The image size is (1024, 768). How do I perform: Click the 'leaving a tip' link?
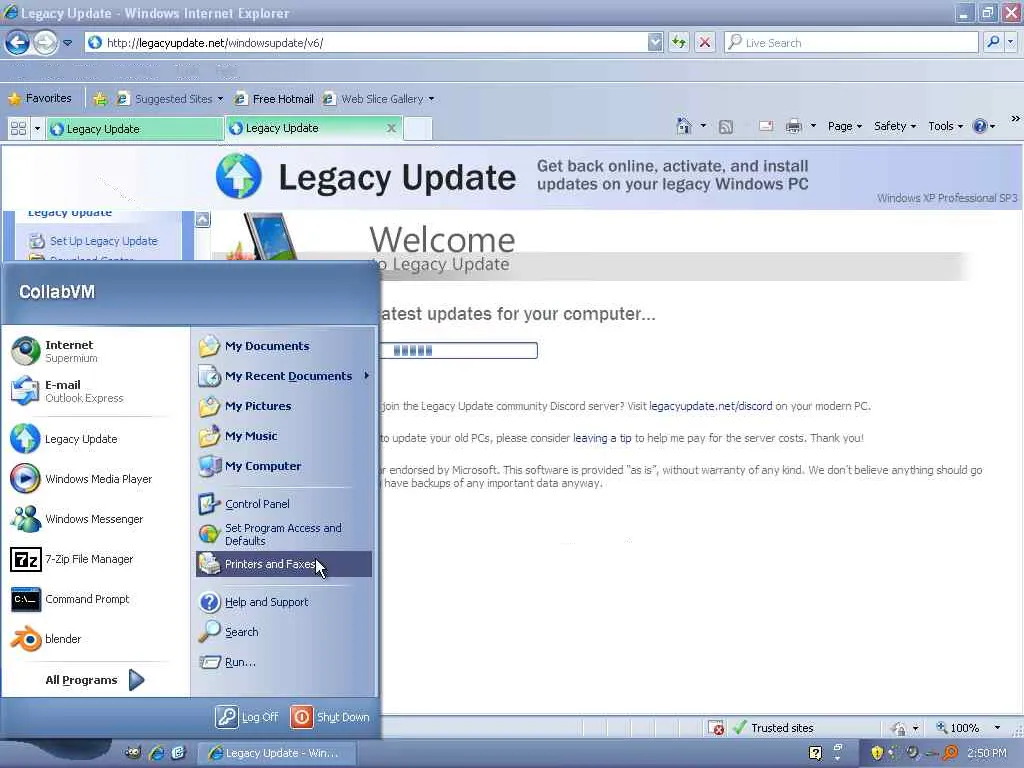[602, 438]
